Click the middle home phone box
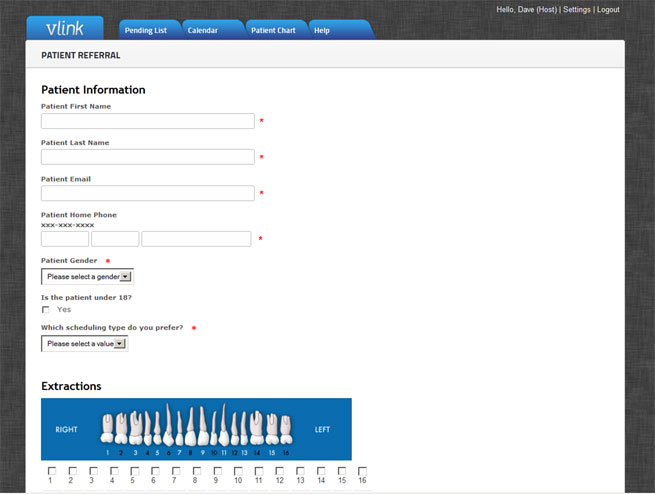Viewport: 655px width, 494px height. pos(115,239)
